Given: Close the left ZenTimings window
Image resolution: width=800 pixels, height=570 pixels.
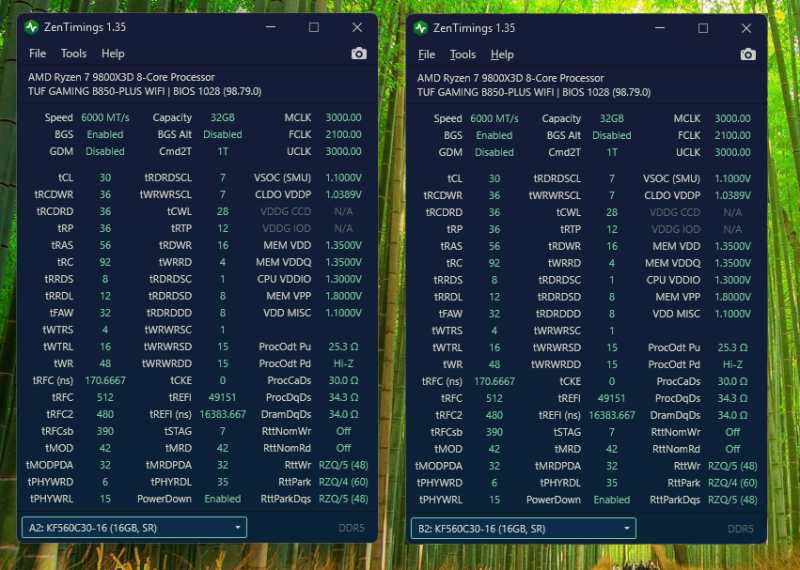Looking at the screenshot, I should 357,27.
